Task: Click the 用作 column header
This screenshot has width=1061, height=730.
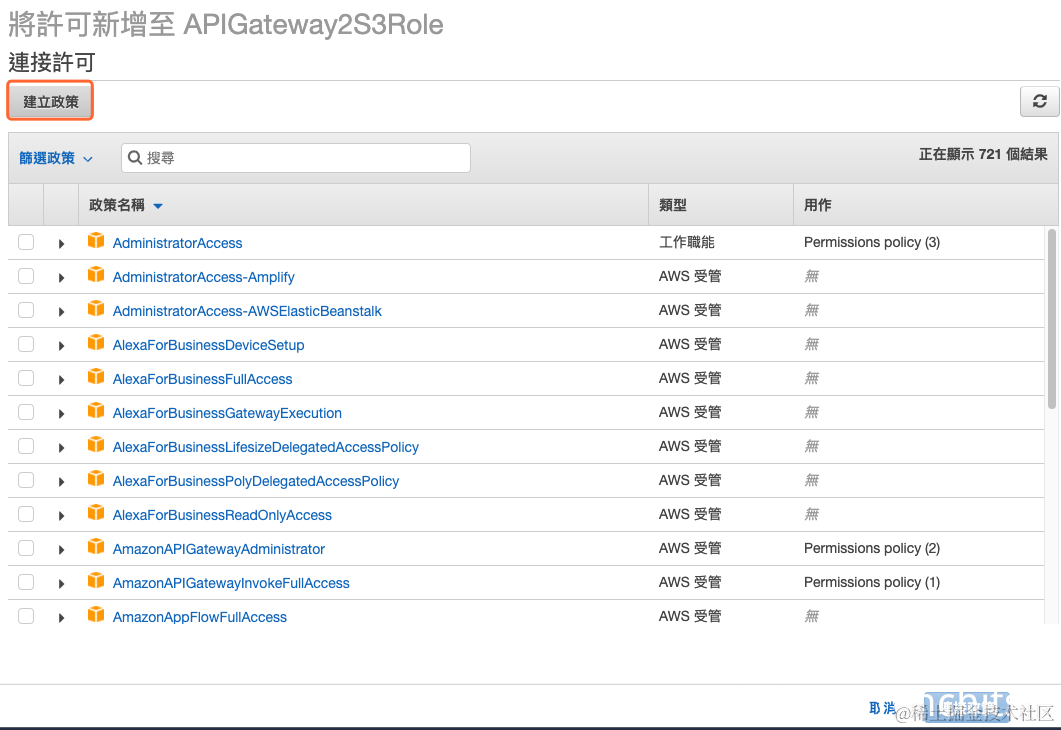Action: (x=817, y=205)
